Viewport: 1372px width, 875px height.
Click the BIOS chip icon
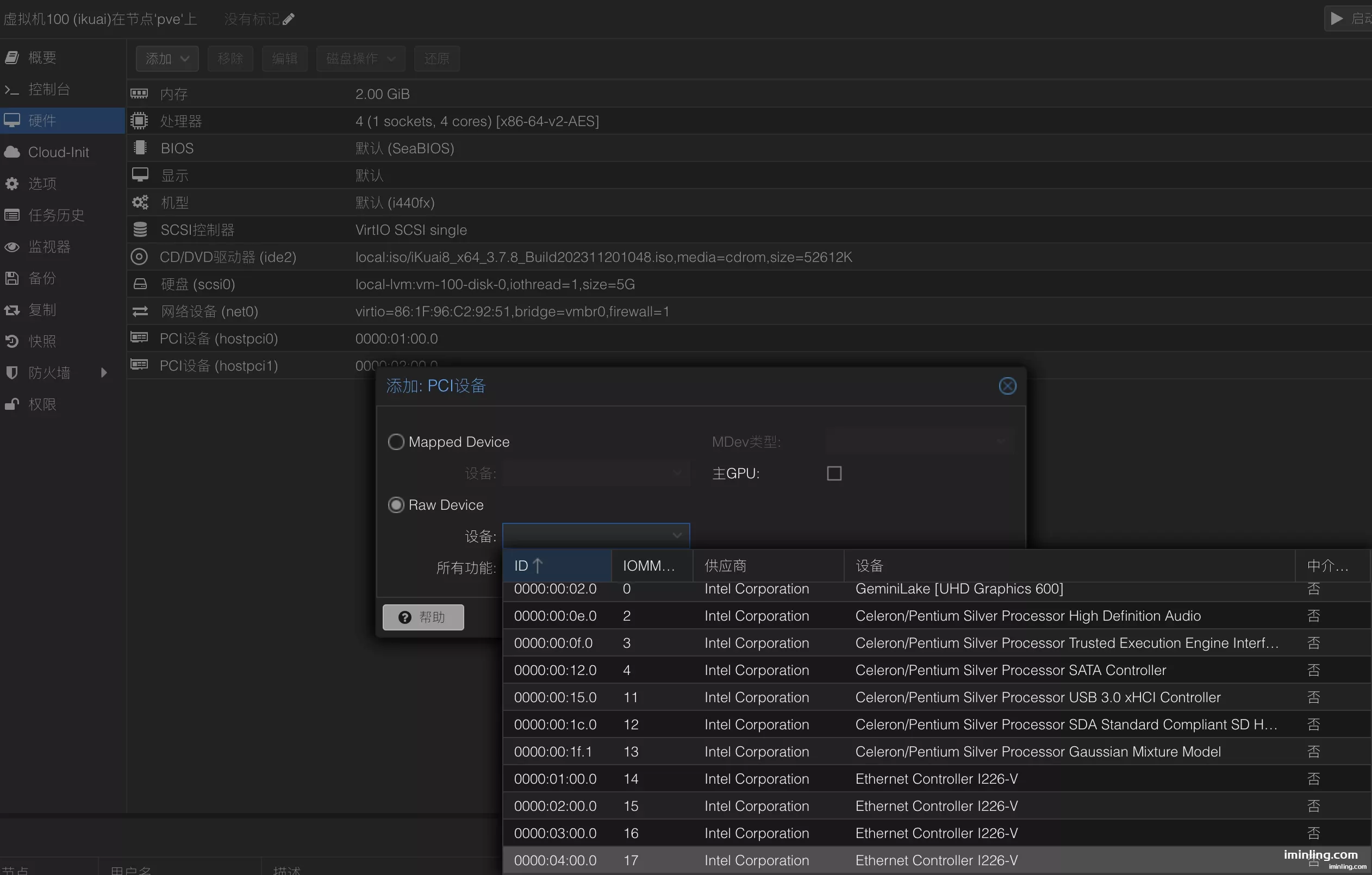tap(140, 148)
